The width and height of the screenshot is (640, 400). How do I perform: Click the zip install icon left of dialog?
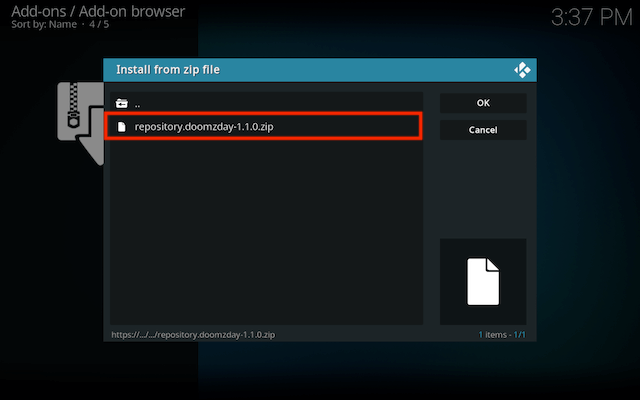pyautogui.click(x=81, y=123)
